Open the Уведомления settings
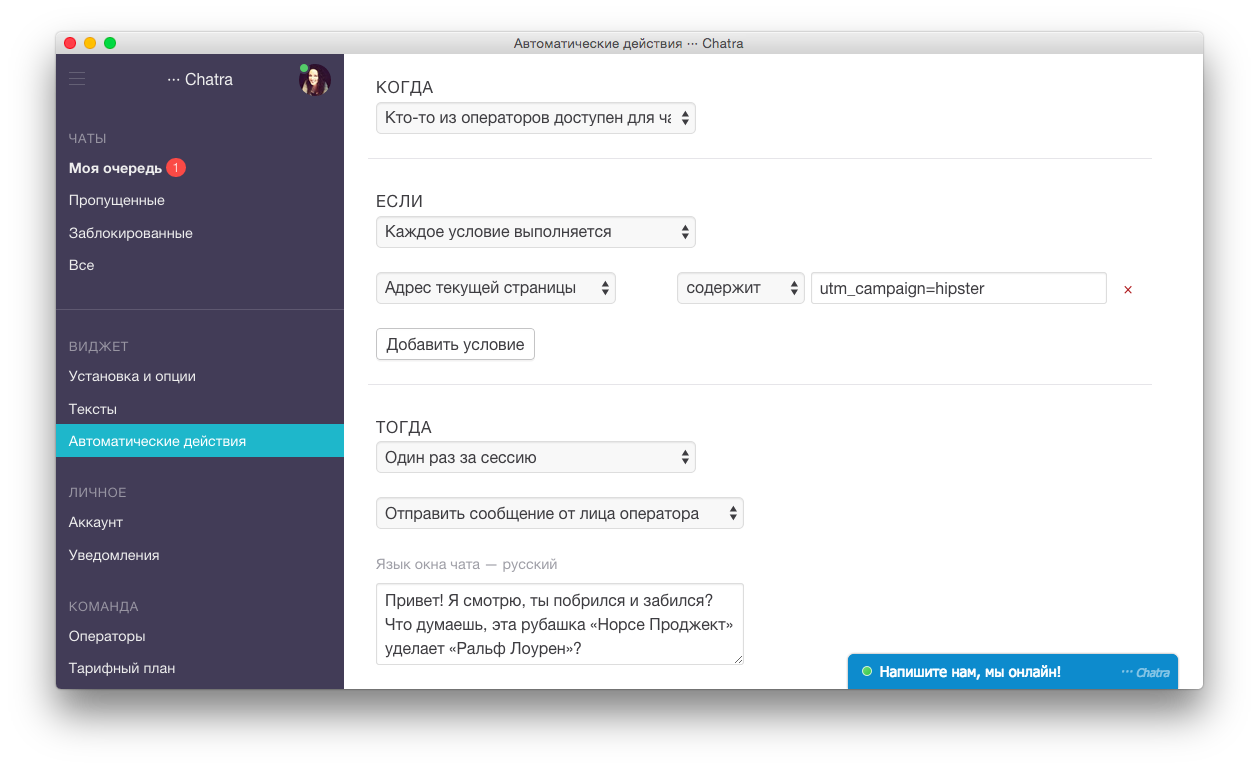 pyautogui.click(x=114, y=555)
